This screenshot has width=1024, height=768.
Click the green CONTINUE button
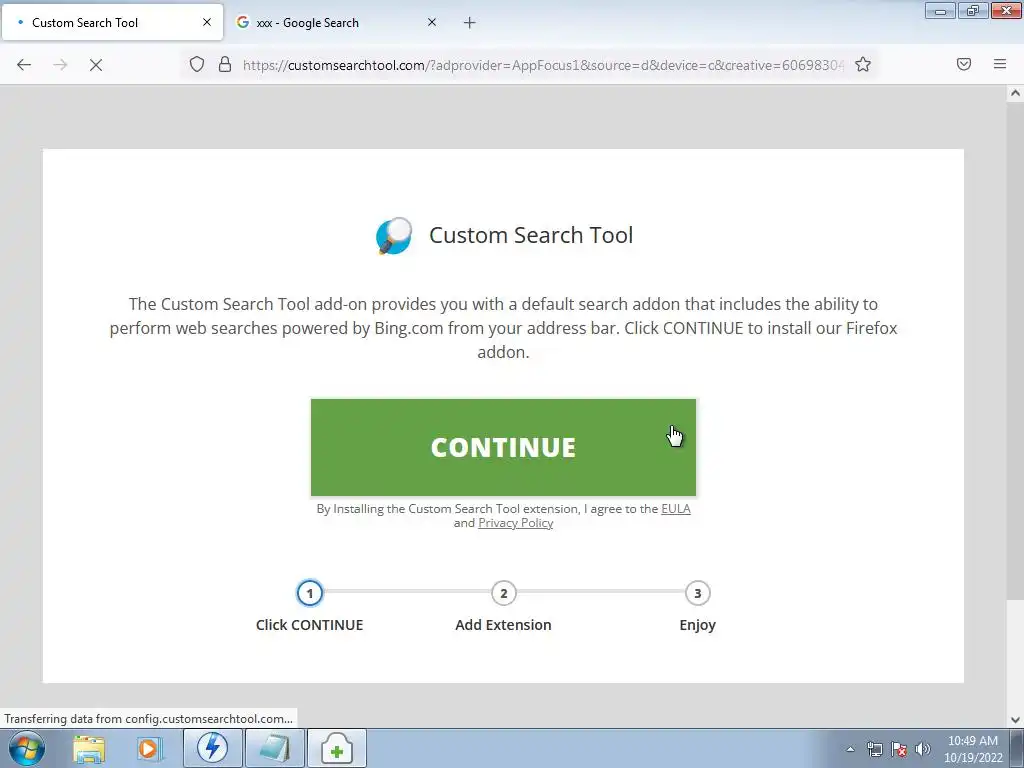(x=503, y=447)
